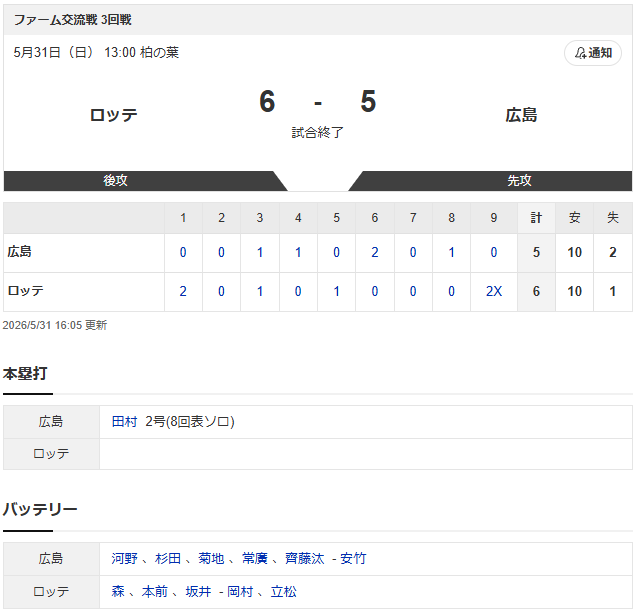
Task: Click ロッテ team name in score header
Action: (x=114, y=115)
